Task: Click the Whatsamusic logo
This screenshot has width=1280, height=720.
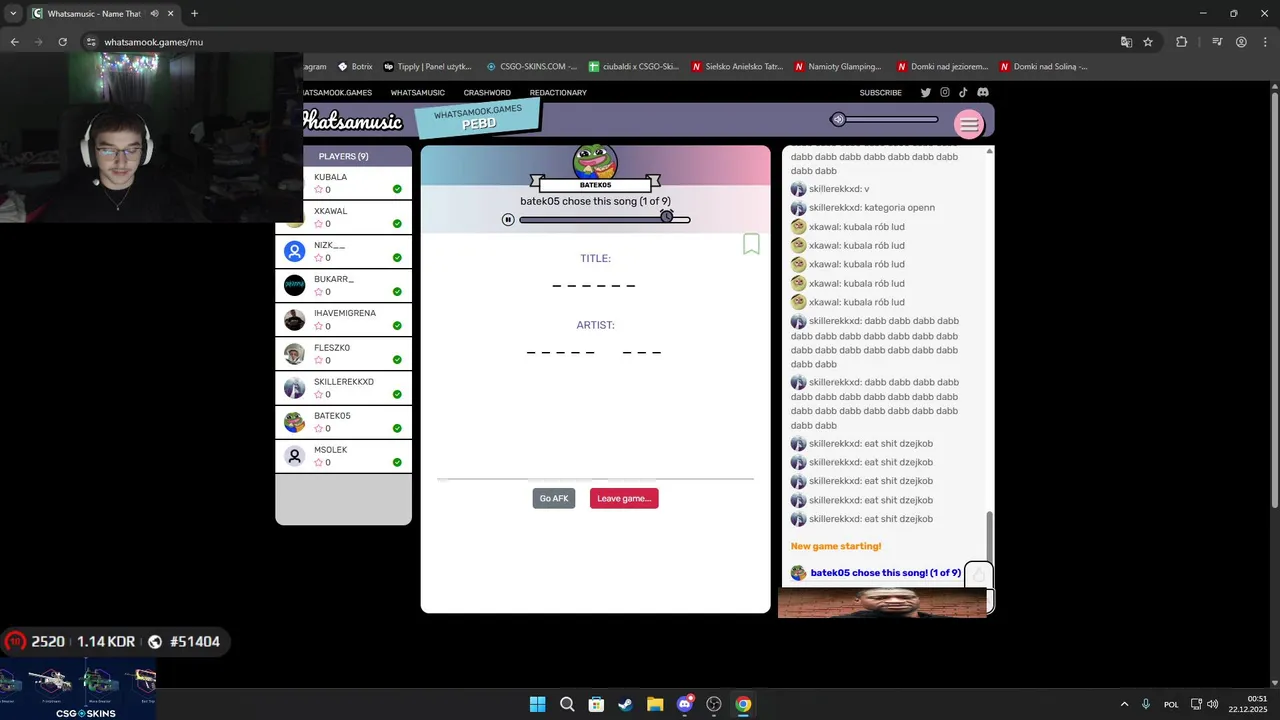Action: click(x=352, y=121)
